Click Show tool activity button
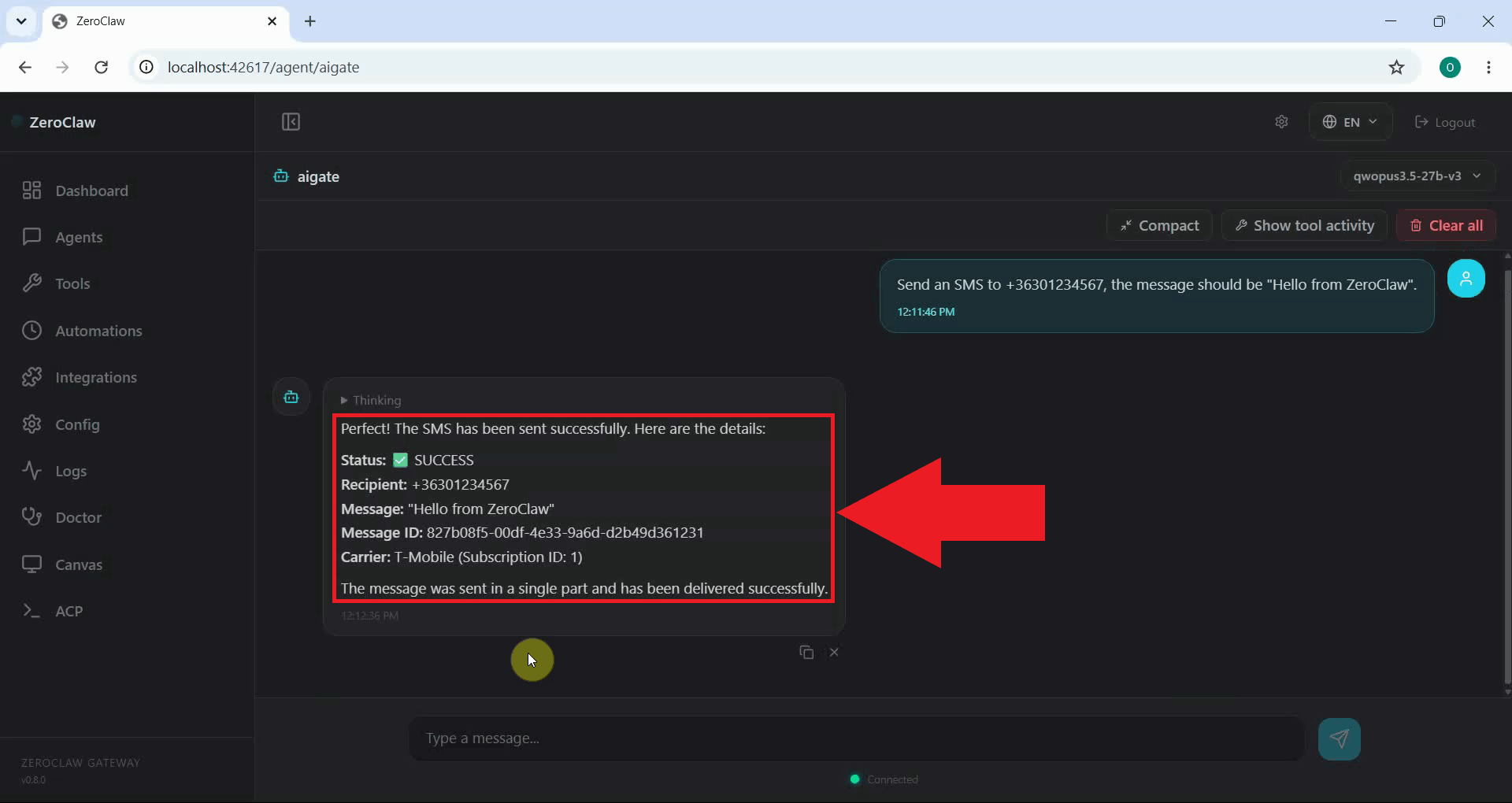1512x803 pixels. coord(1304,225)
